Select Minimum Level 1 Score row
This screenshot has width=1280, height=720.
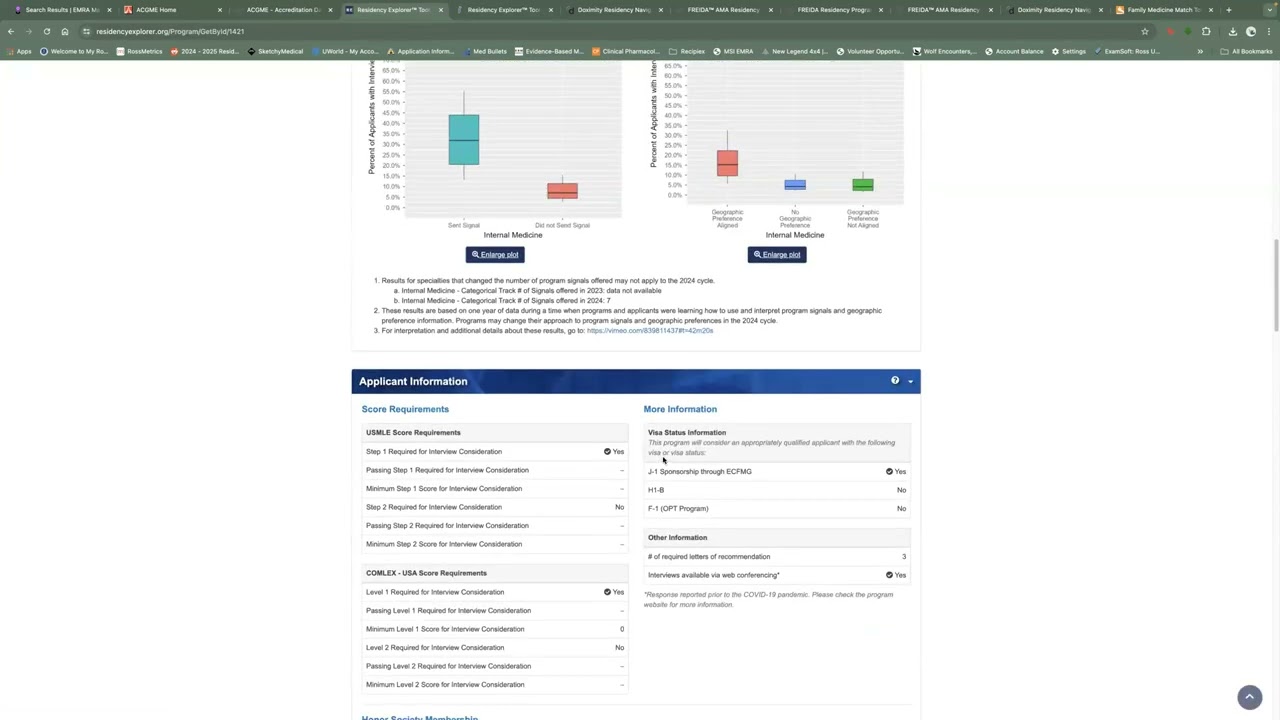[495, 629]
